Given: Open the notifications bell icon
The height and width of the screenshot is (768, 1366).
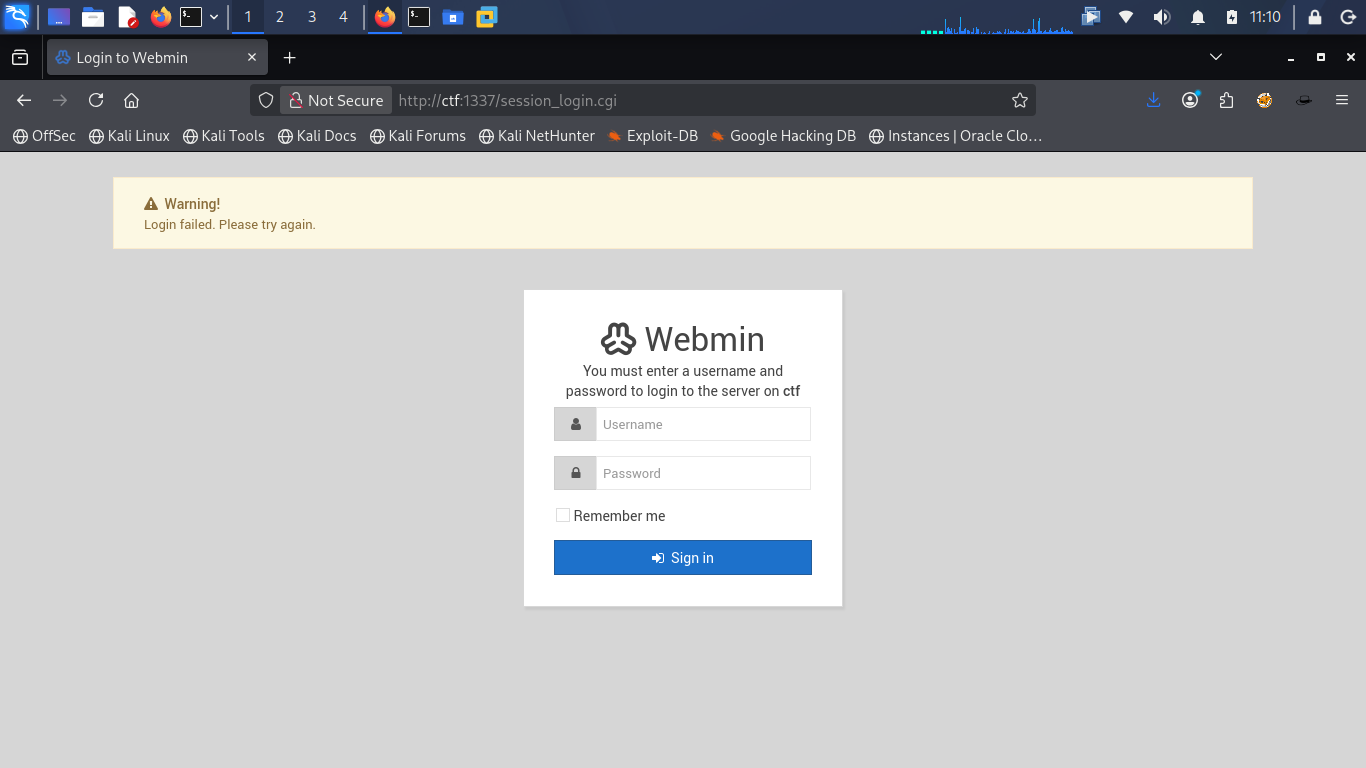Looking at the screenshot, I should click(x=1198, y=17).
